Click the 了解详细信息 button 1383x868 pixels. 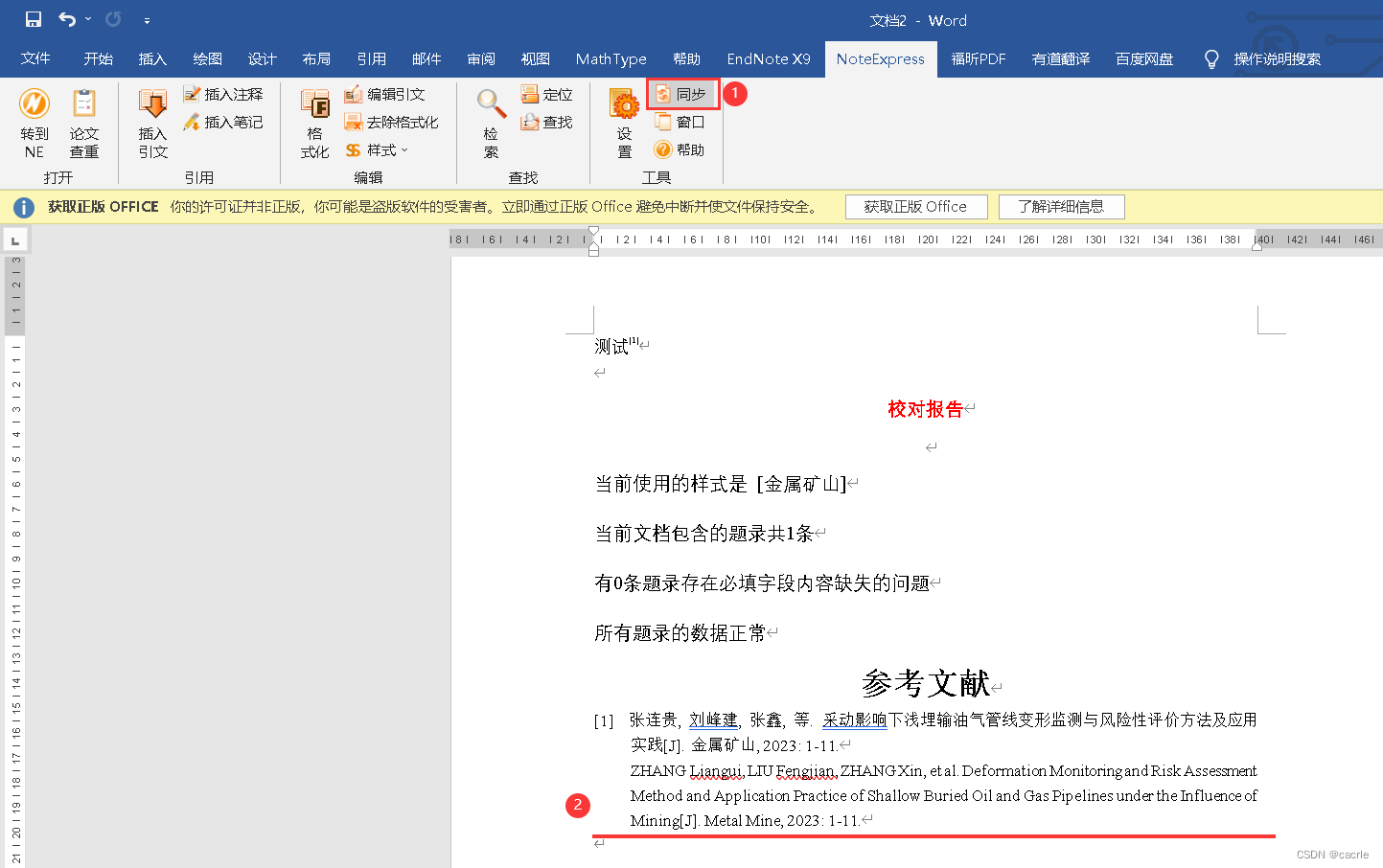(1061, 207)
